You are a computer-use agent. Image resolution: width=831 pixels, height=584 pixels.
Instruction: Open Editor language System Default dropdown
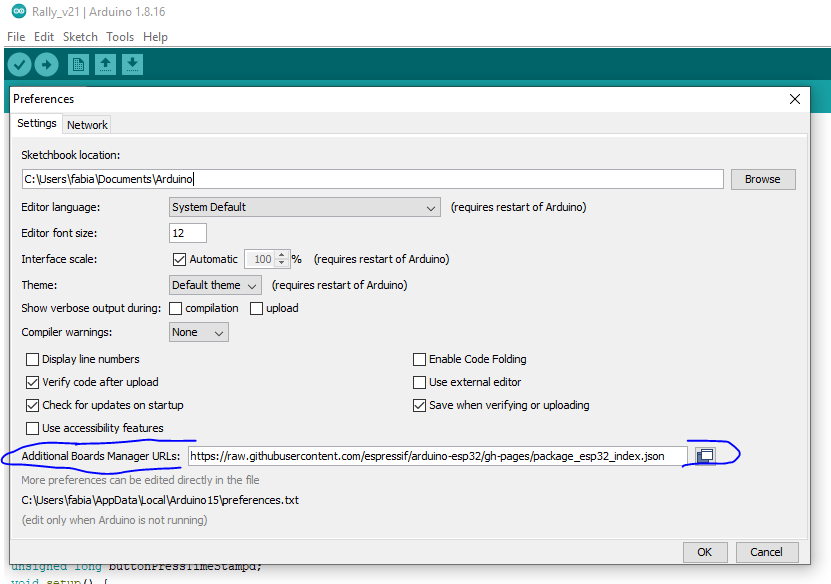pos(305,207)
